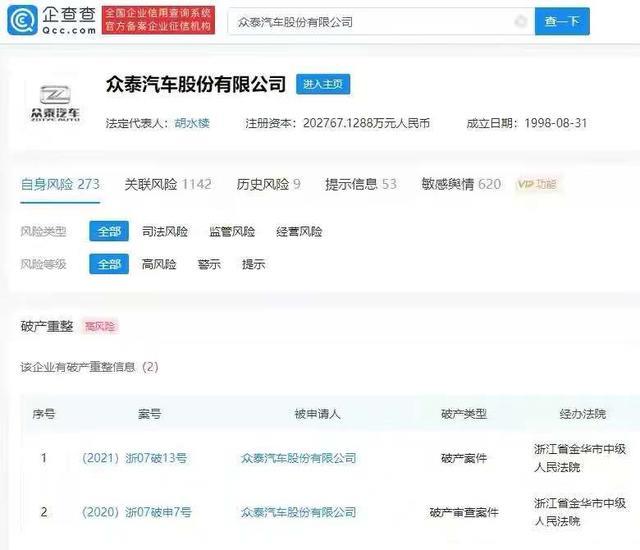The height and width of the screenshot is (550, 640).
Task: Click the 经办法院 column header
Action: [x=582, y=414]
